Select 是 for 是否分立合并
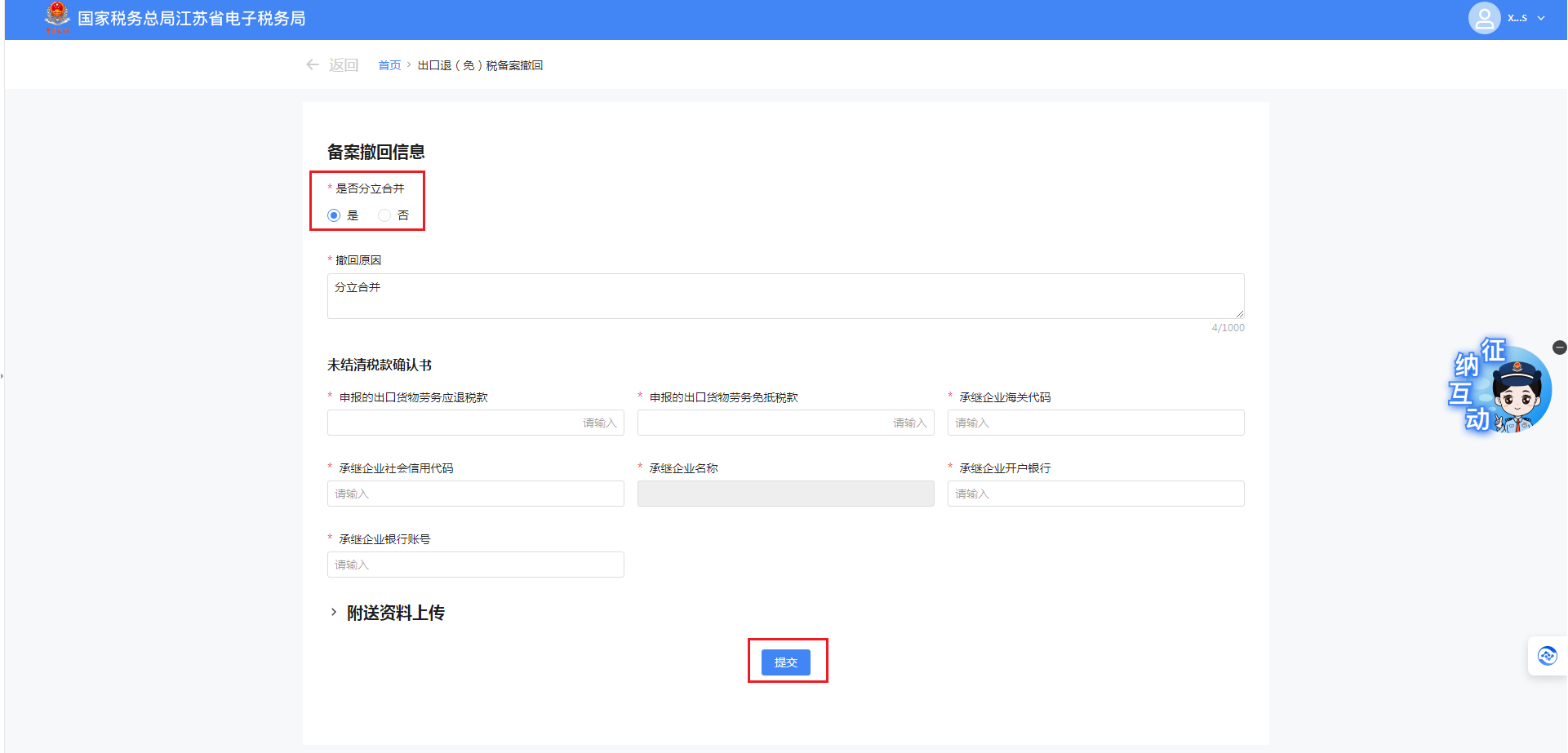 (334, 215)
